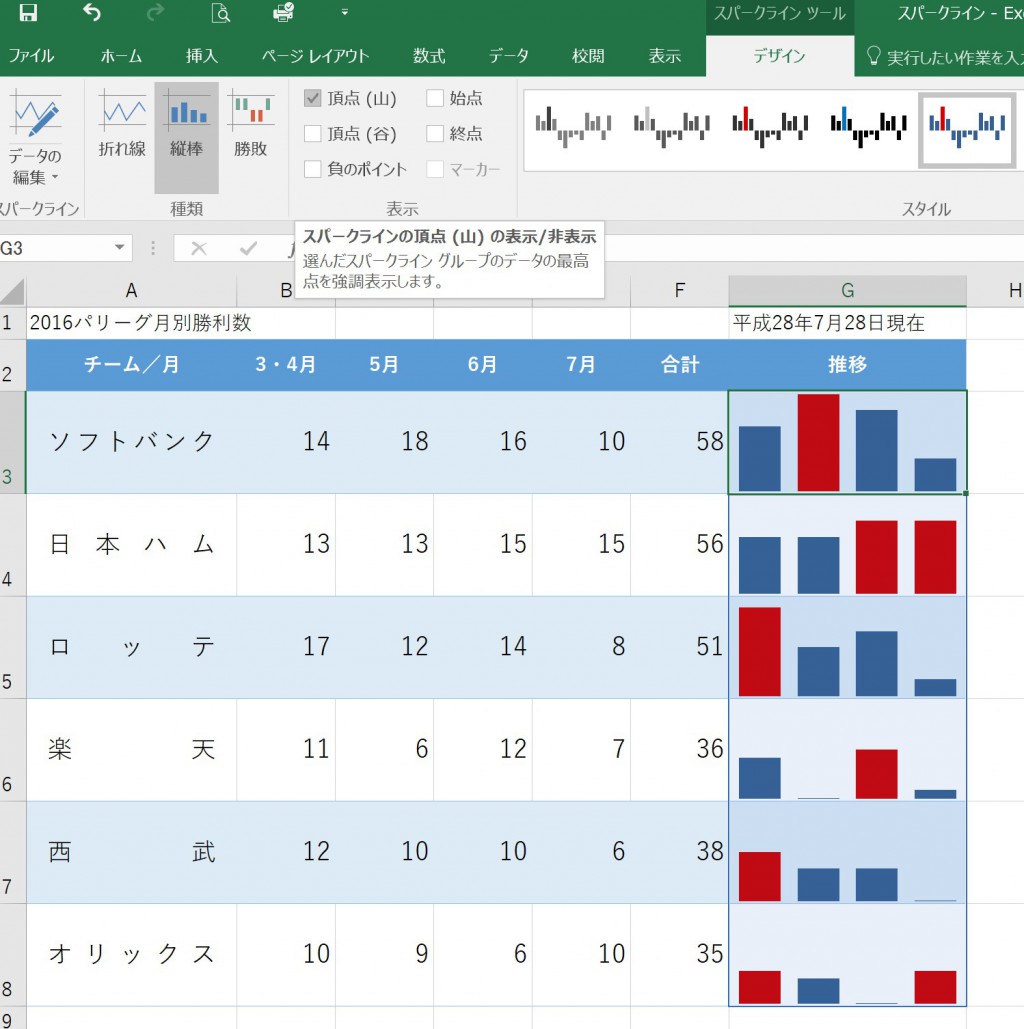
Task: Click the ソフトバンク team cell
Action: [x=131, y=442]
